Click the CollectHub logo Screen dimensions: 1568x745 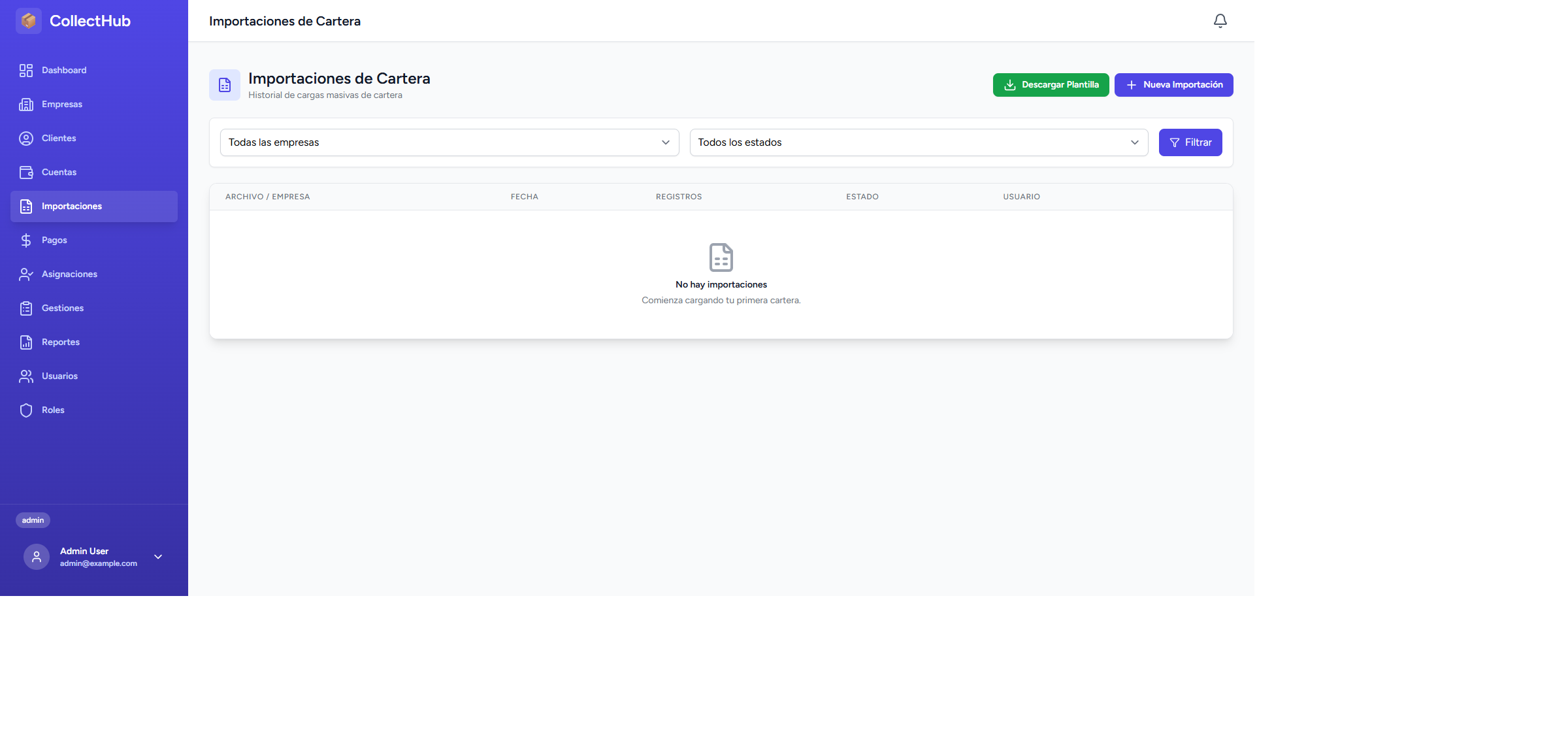(x=72, y=21)
